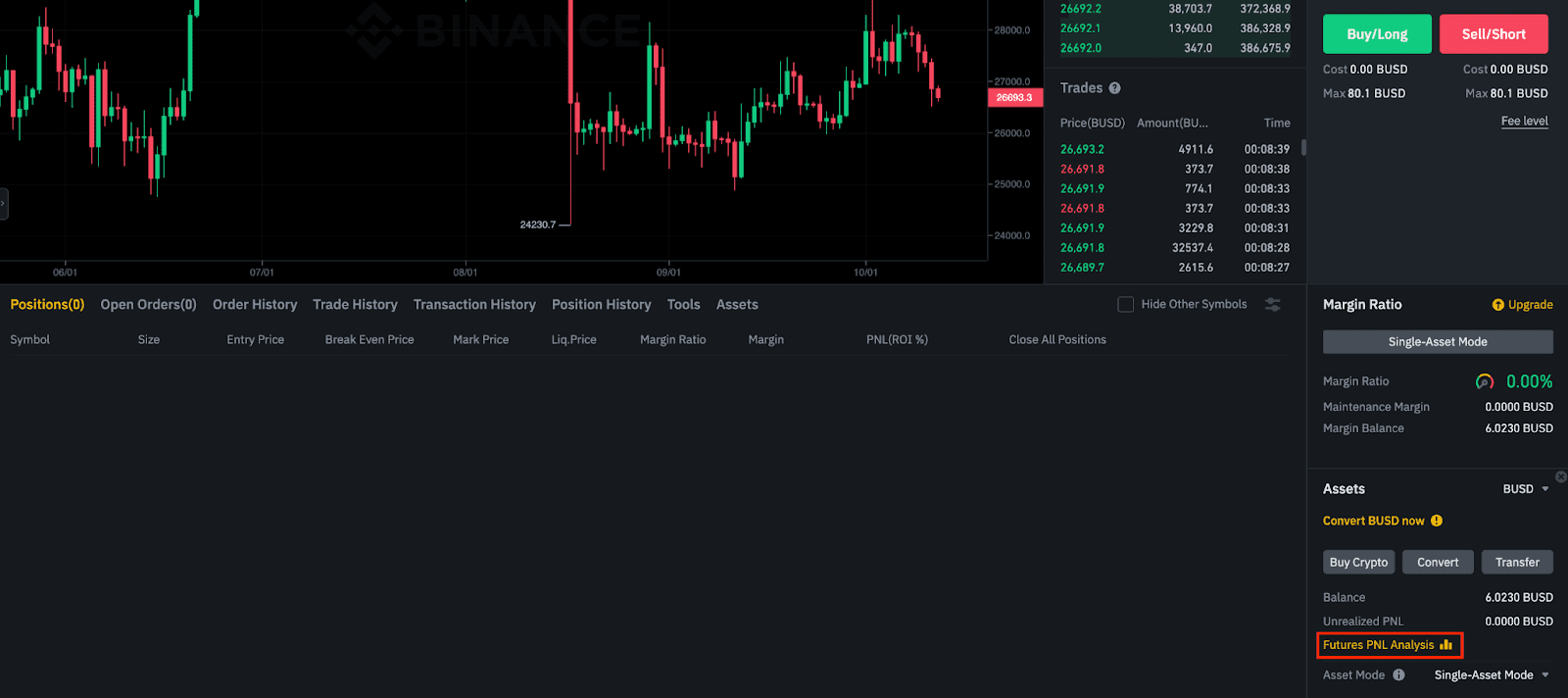
Task: Open the Fee level link
Action: tap(1524, 122)
